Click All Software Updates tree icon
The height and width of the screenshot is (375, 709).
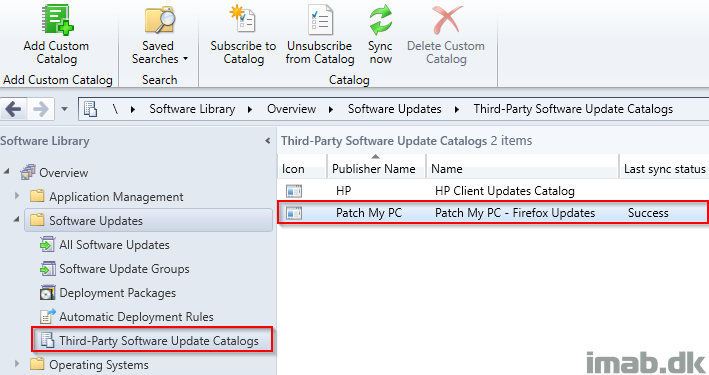[47, 245]
